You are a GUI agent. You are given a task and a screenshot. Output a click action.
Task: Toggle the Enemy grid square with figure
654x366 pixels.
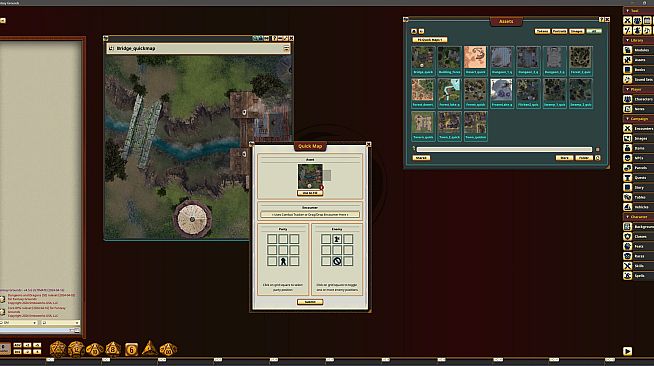tap(337, 239)
